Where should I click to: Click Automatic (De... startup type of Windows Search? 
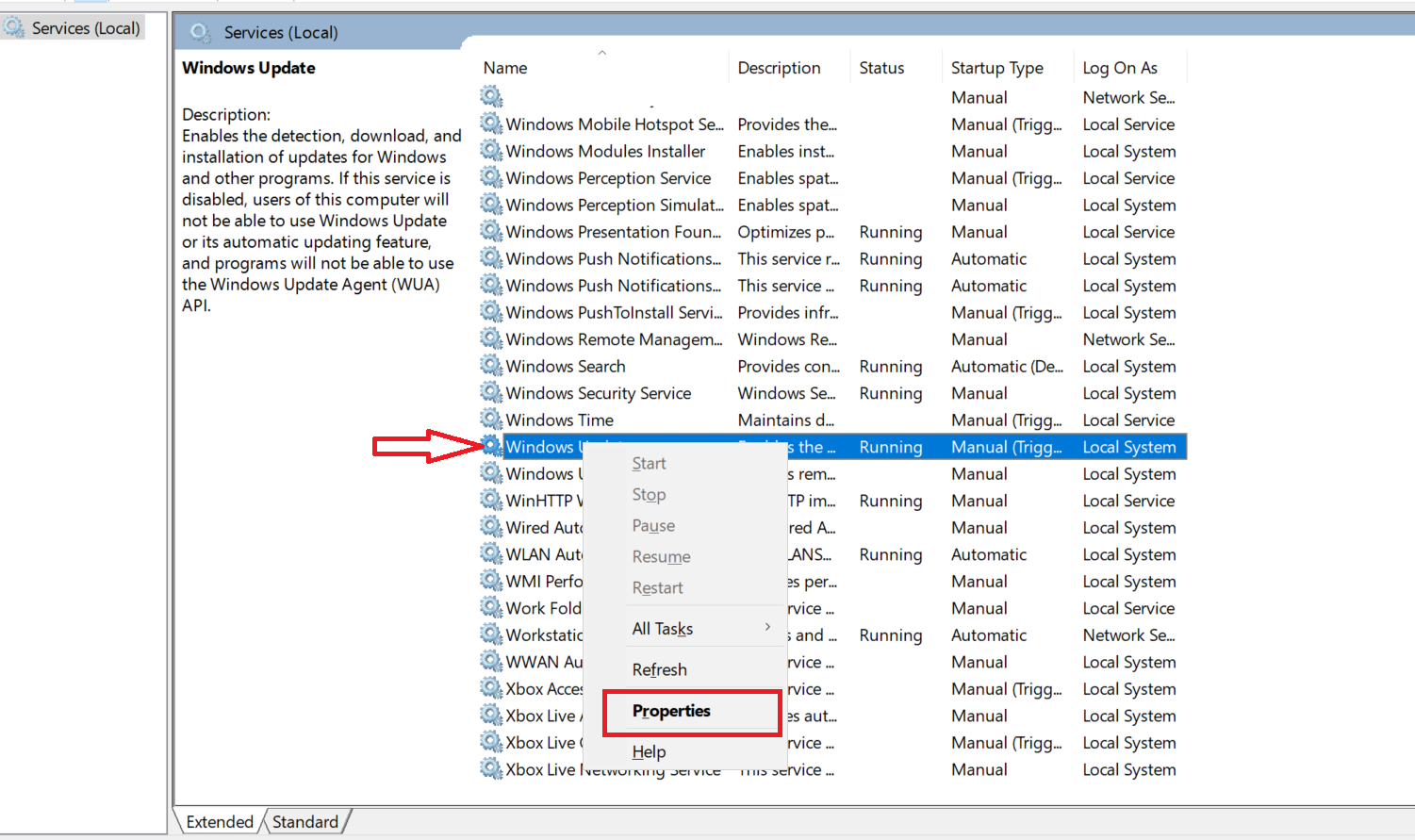pyautogui.click(x=1007, y=366)
